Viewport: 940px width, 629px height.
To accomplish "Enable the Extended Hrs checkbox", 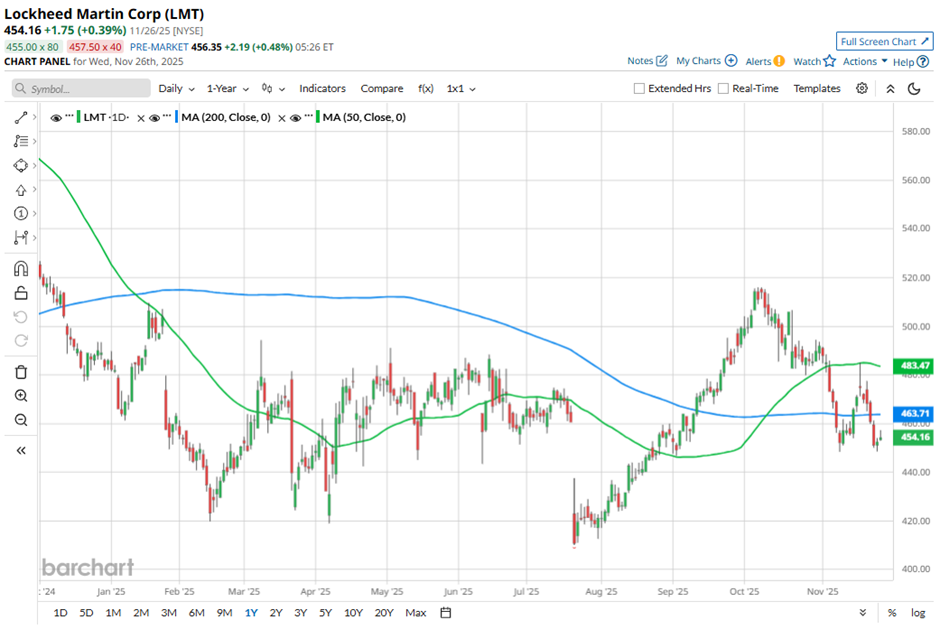I will (640, 89).
